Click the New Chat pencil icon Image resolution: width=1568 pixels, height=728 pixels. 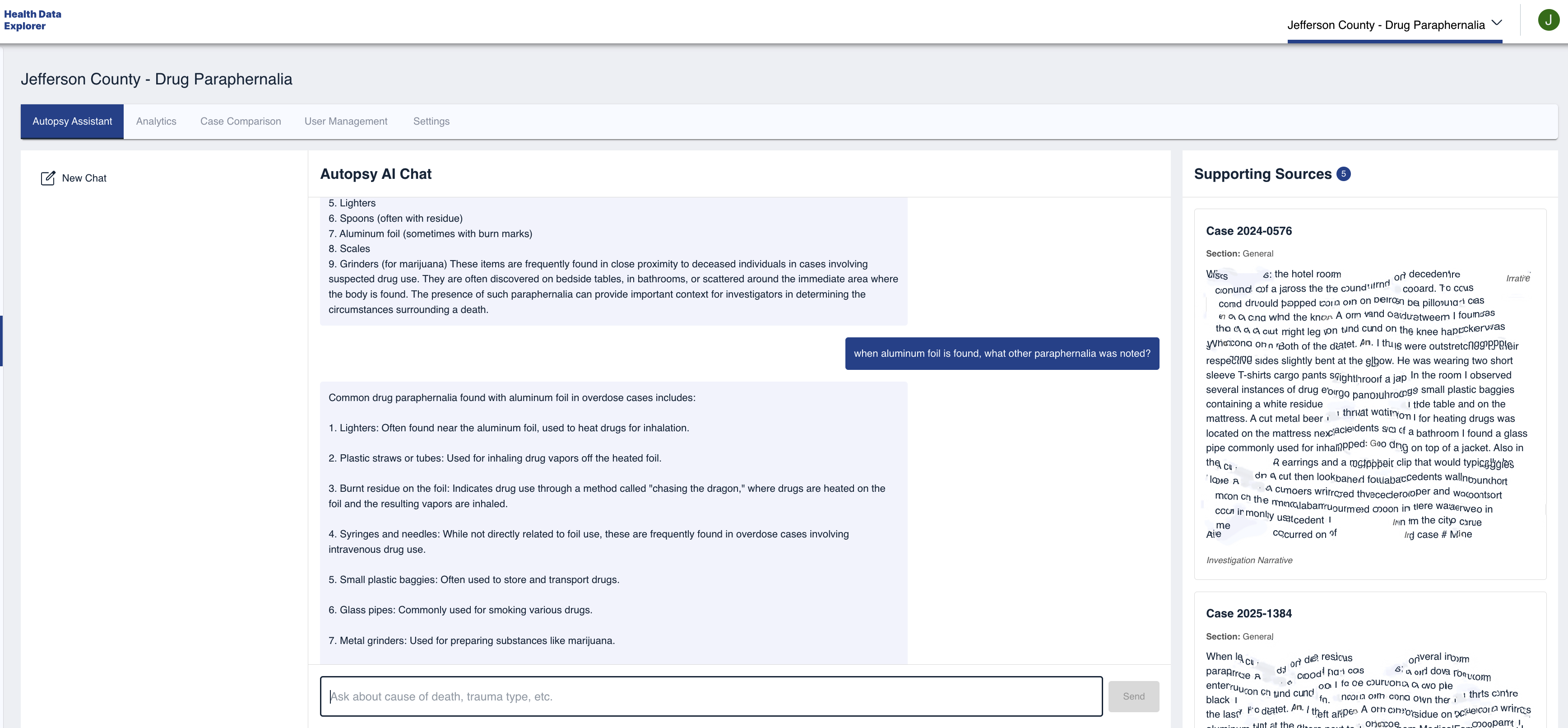coord(47,178)
